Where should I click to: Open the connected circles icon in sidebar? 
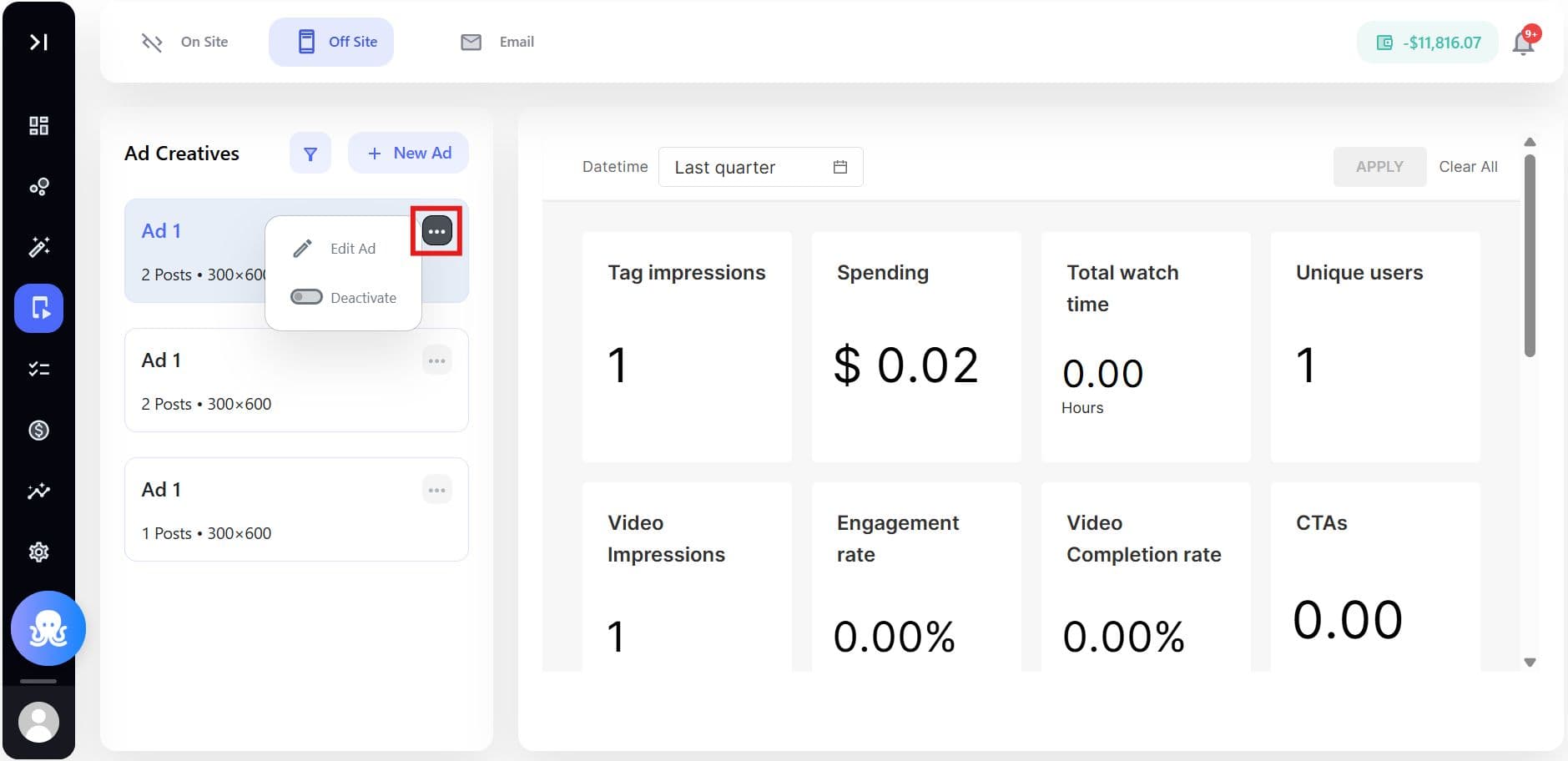pyautogui.click(x=38, y=187)
